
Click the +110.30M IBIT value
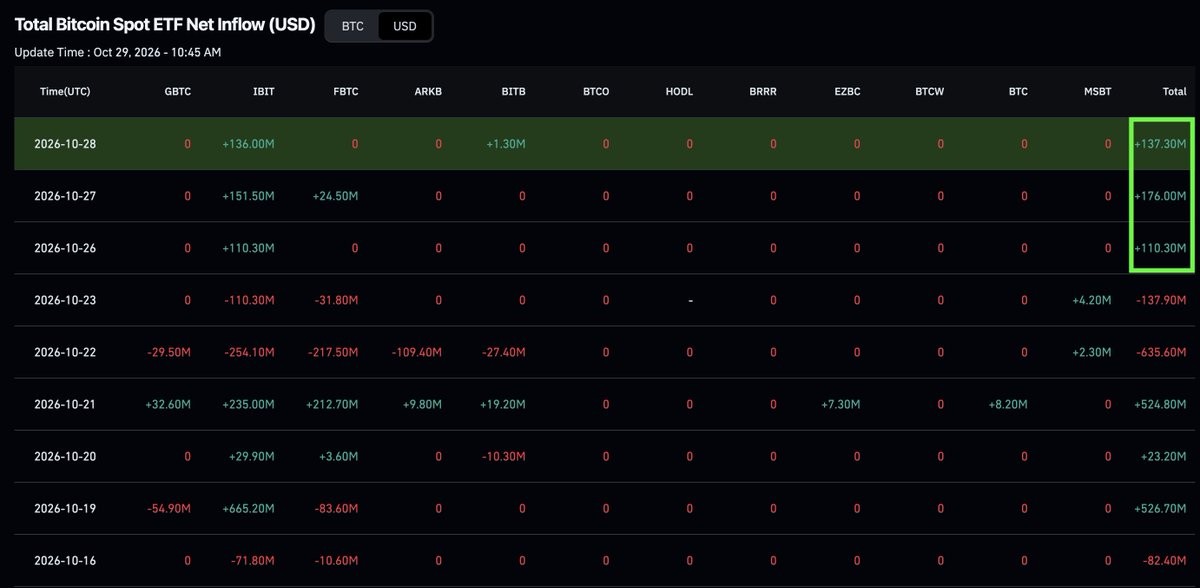[x=248, y=248]
